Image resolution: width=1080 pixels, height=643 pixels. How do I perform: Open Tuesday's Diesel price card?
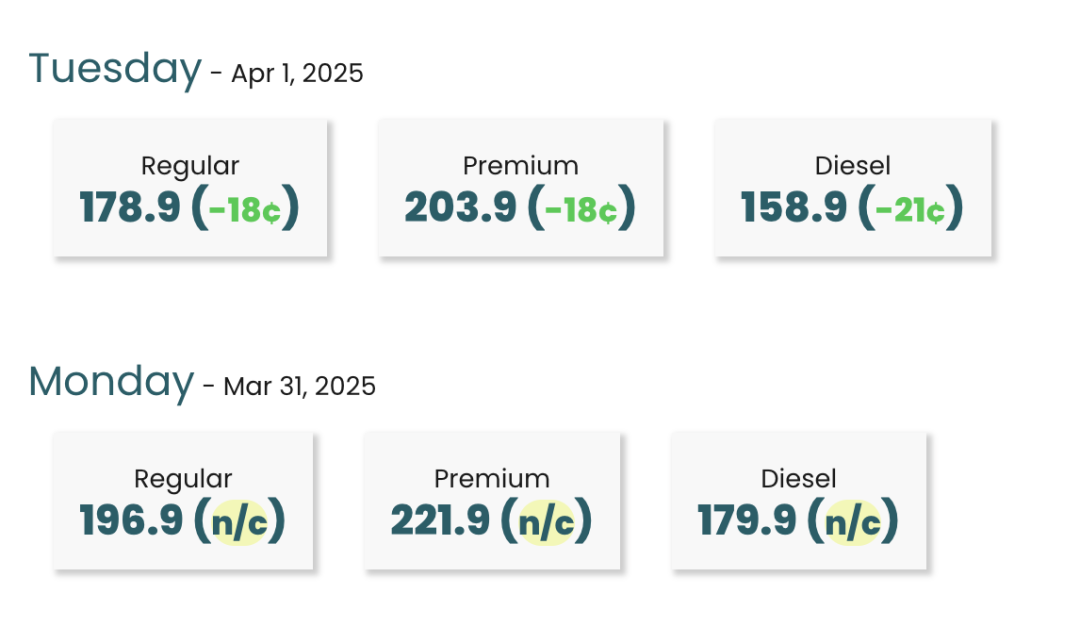click(x=853, y=188)
